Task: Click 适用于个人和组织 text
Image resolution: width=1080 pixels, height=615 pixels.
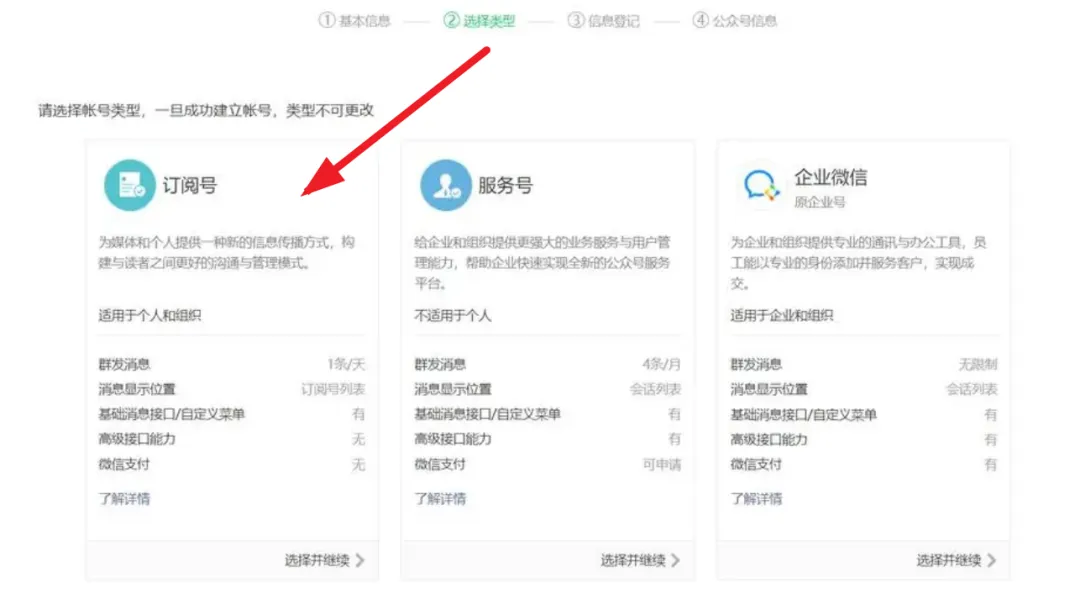Action: point(149,315)
